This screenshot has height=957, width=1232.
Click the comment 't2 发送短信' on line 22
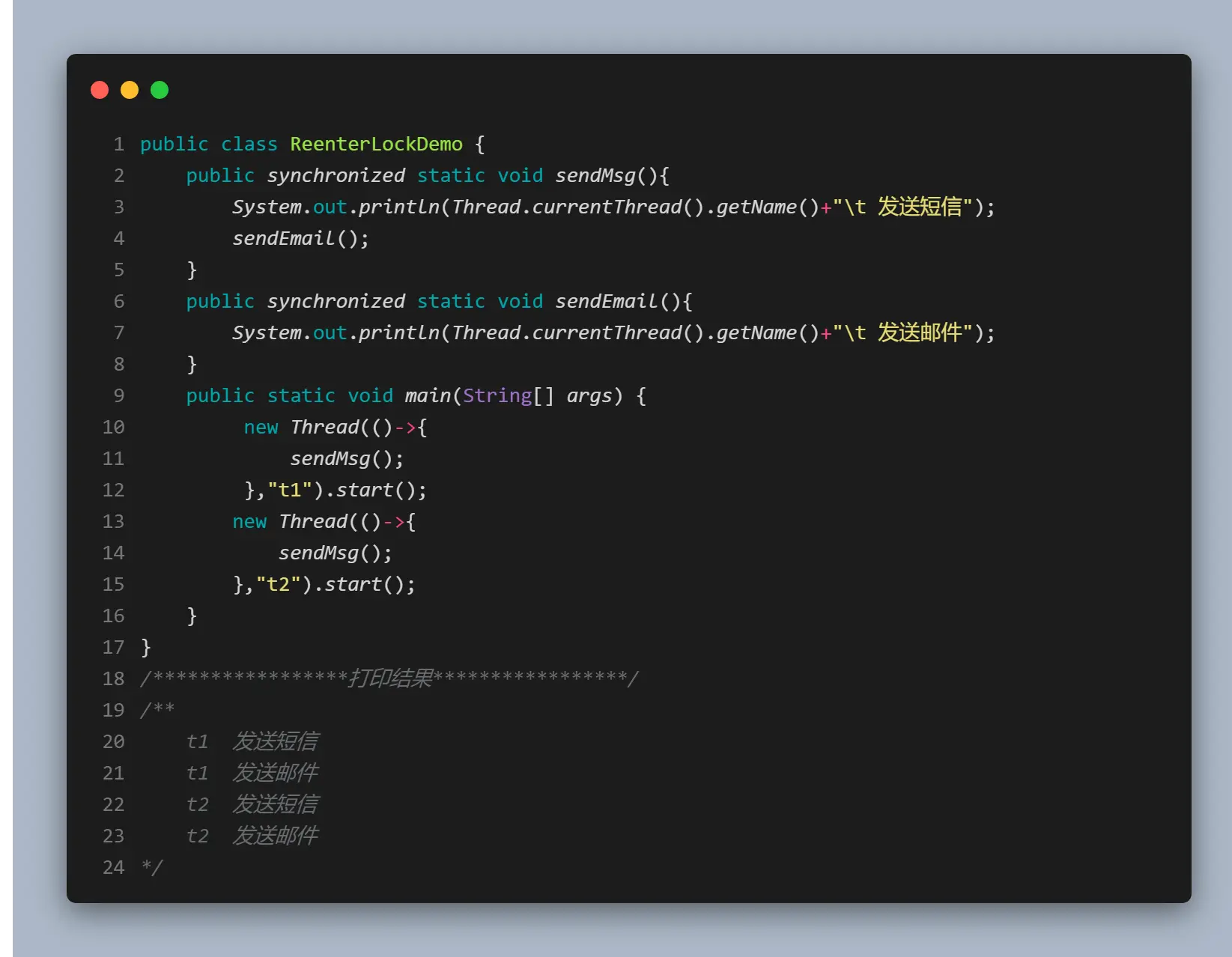click(x=252, y=804)
